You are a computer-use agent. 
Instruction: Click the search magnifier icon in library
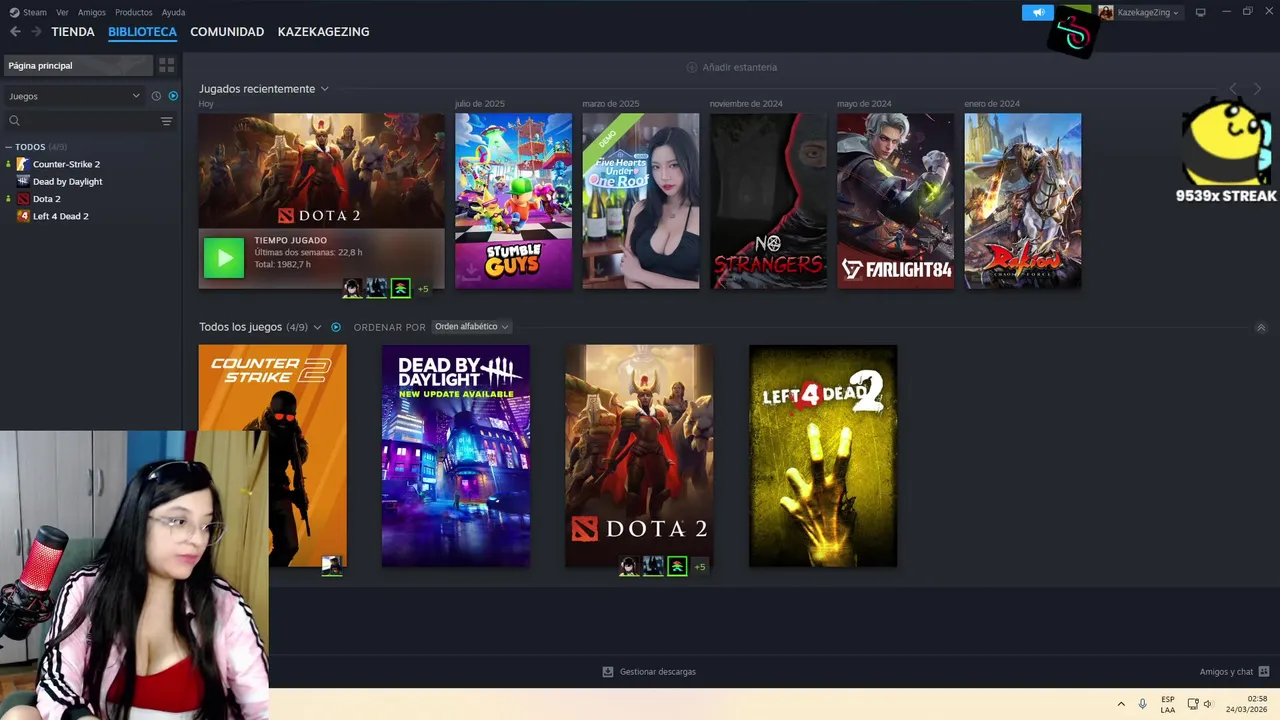[x=14, y=121]
